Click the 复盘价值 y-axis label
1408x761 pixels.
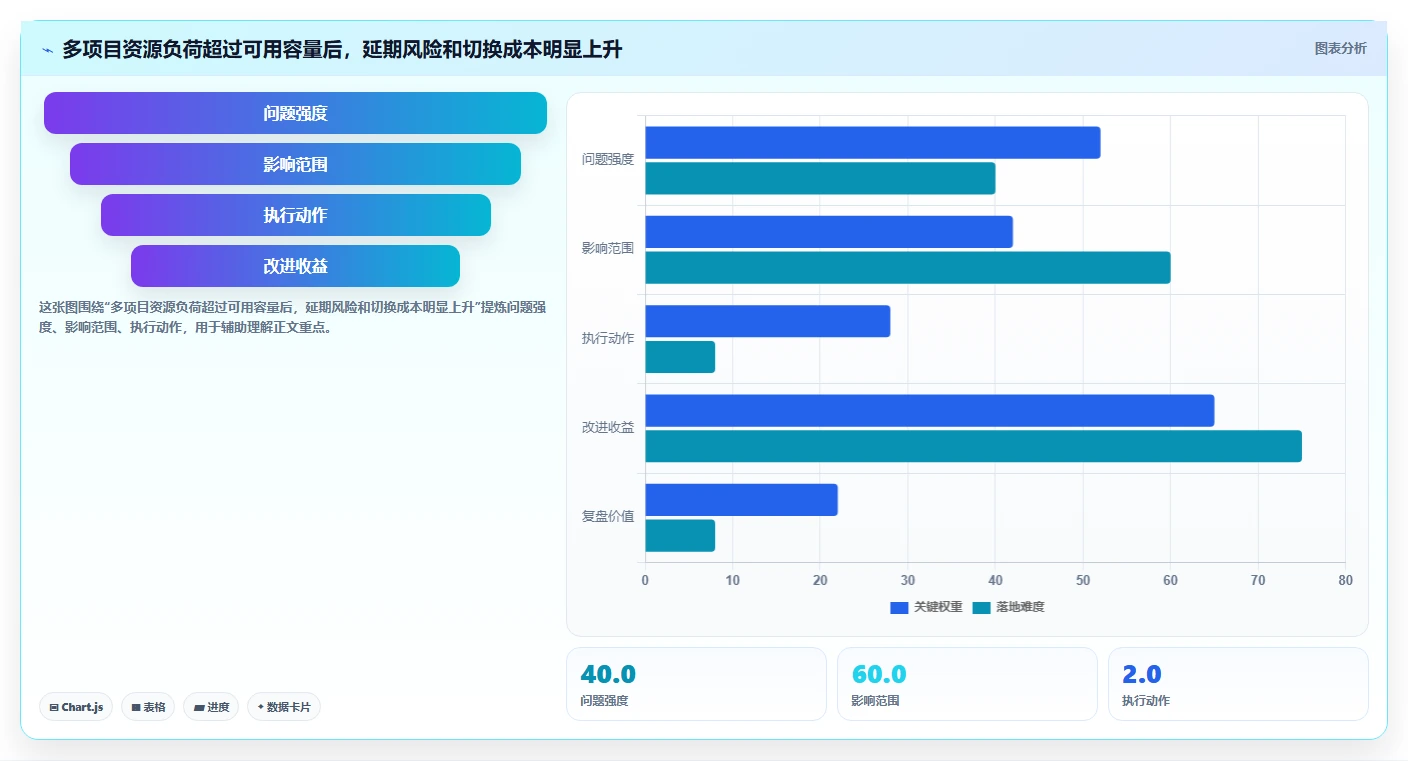click(608, 516)
